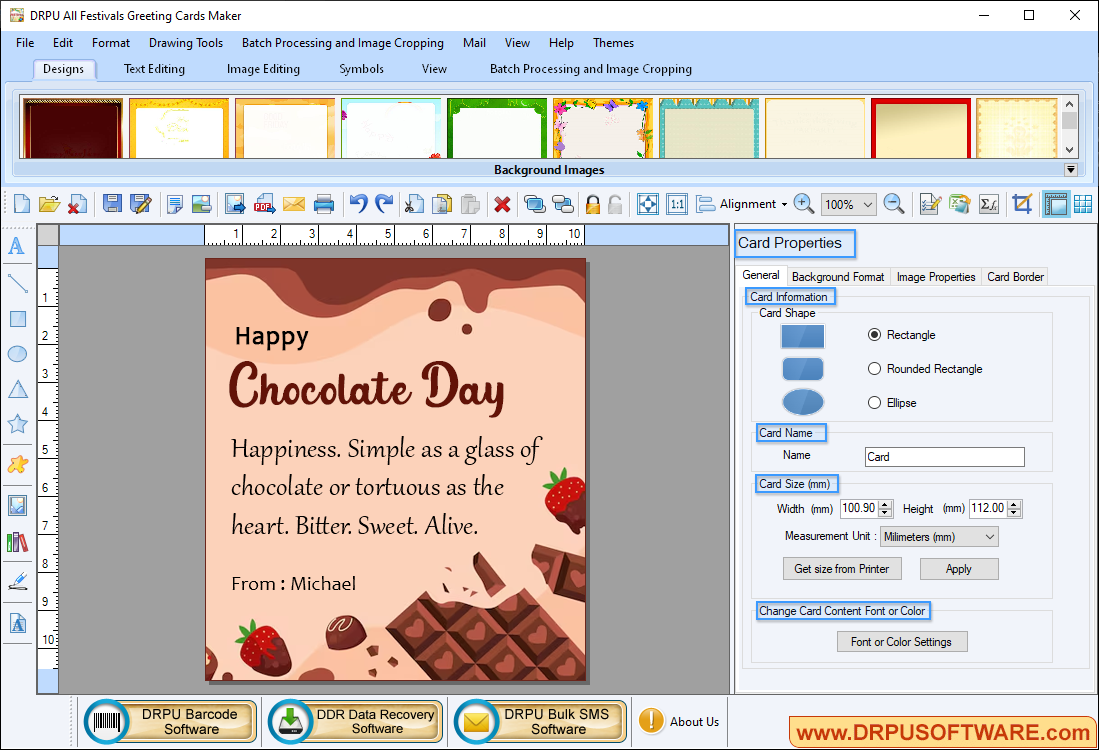1099x750 pixels.
Task: Email the greeting card design
Action: tap(293, 203)
